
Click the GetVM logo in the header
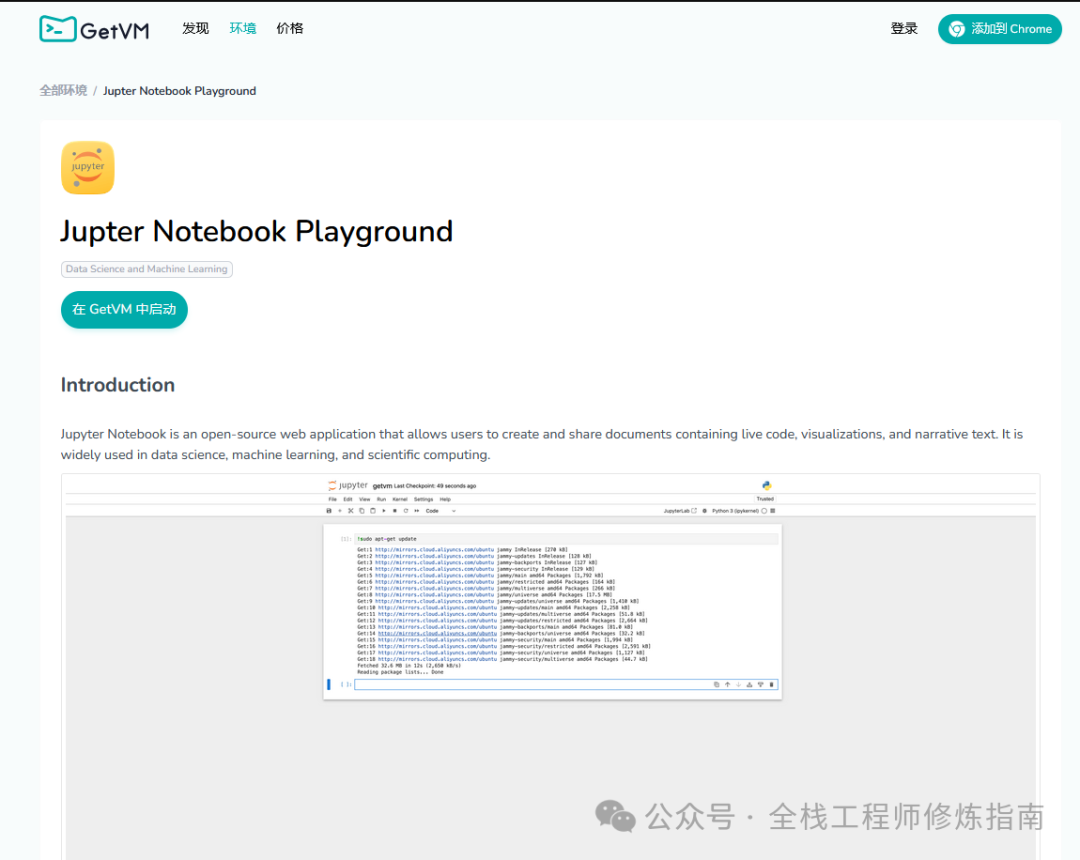pos(94,30)
